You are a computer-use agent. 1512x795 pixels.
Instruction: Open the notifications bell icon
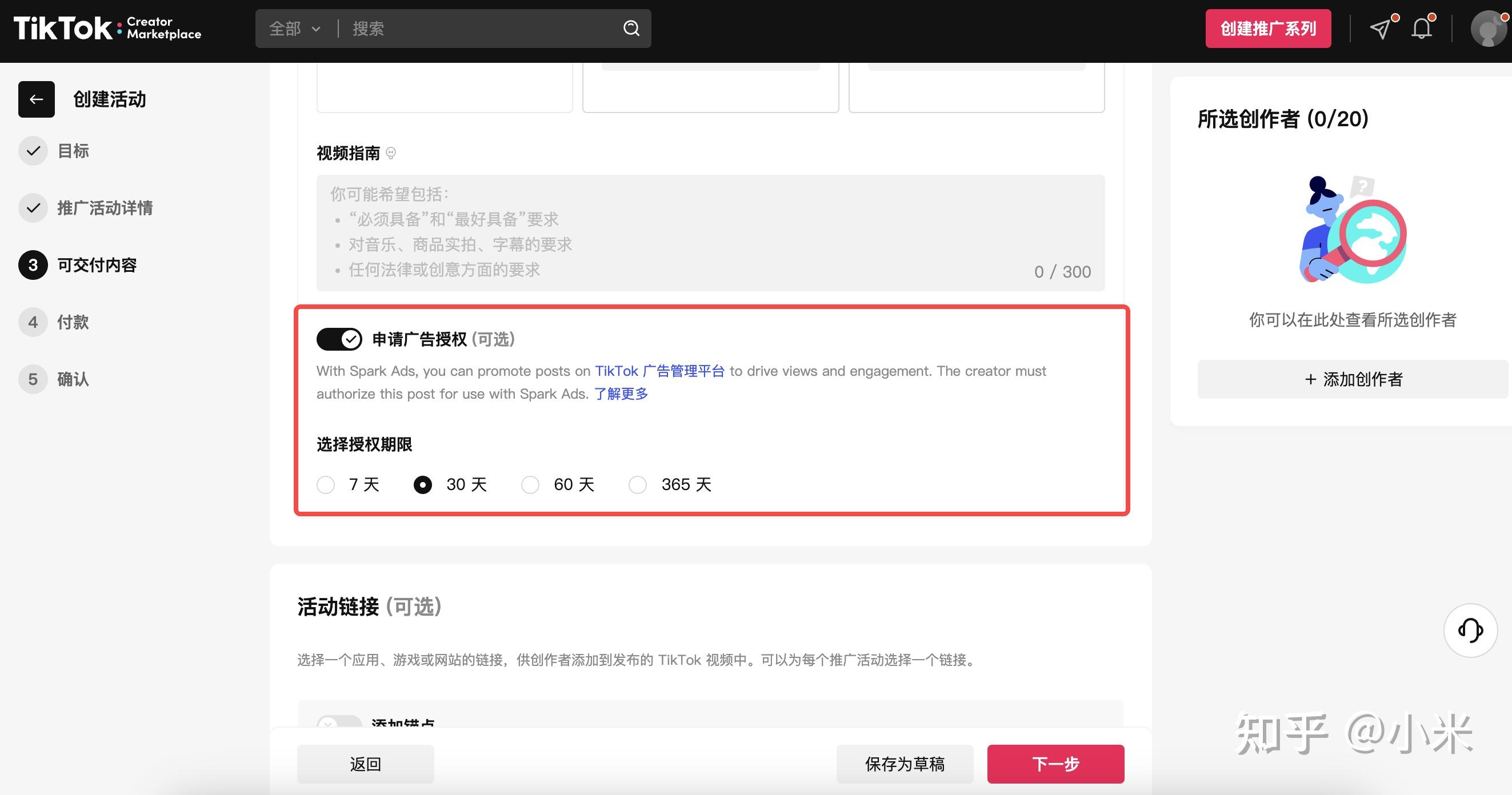tap(1421, 27)
